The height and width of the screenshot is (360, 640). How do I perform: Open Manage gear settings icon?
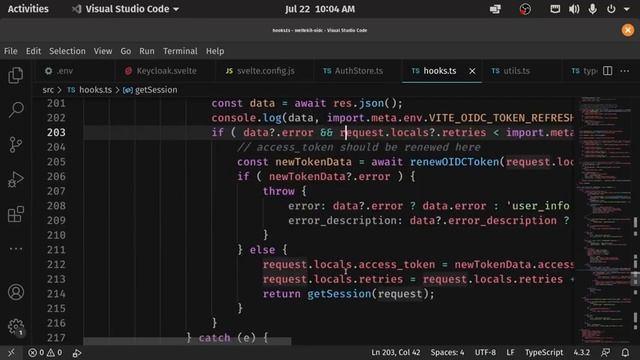pyautogui.click(x=16, y=327)
